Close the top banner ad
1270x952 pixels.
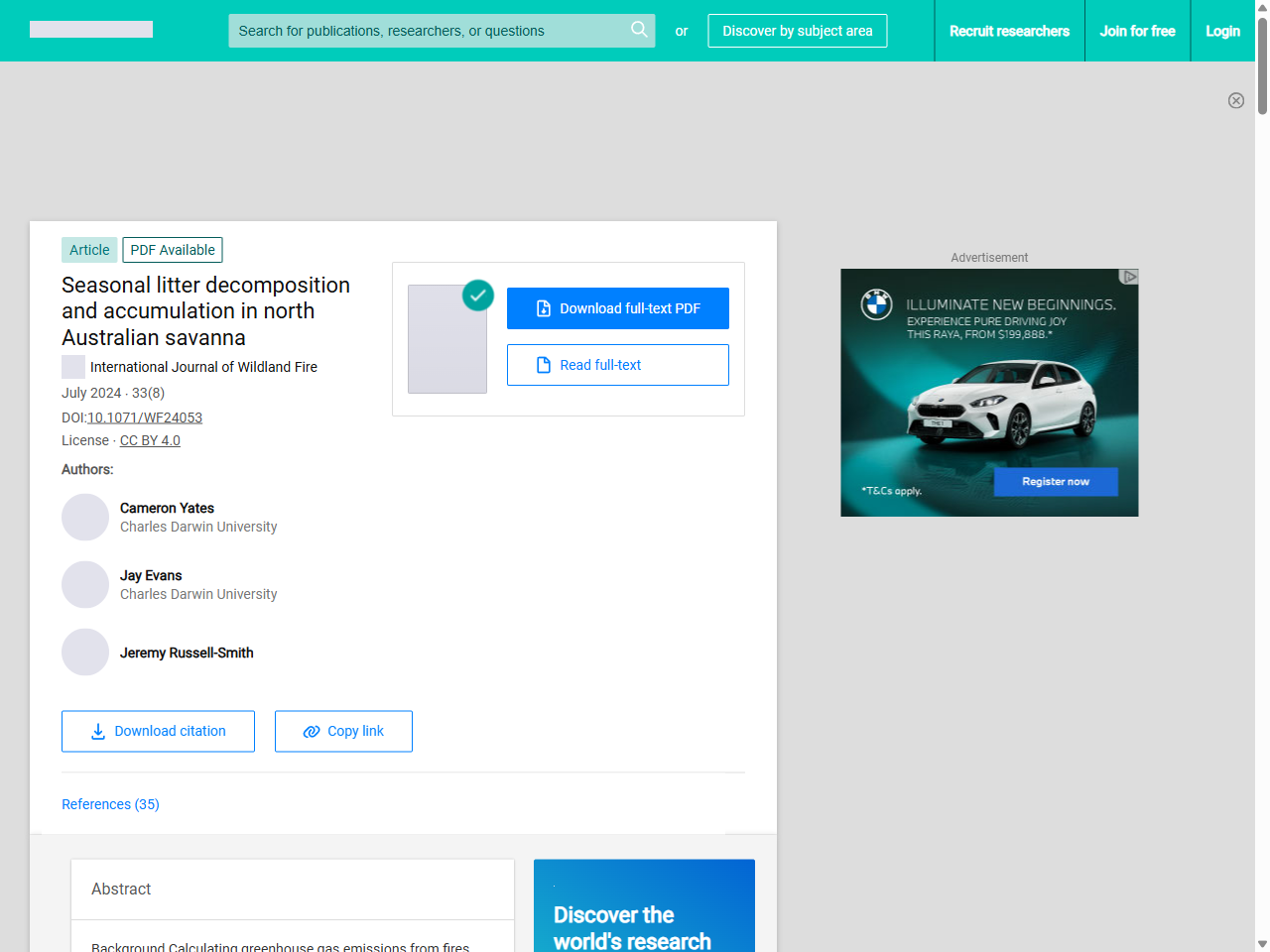point(1235,100)
